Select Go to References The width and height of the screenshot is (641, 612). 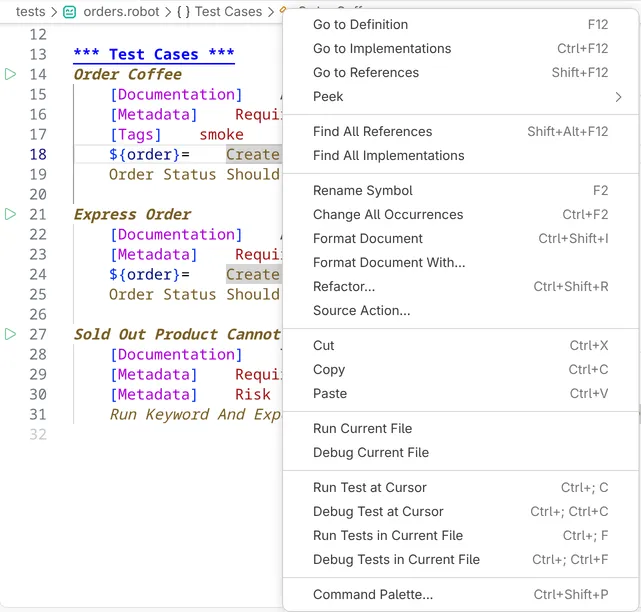pyautogui.click(x=461, y=73)
